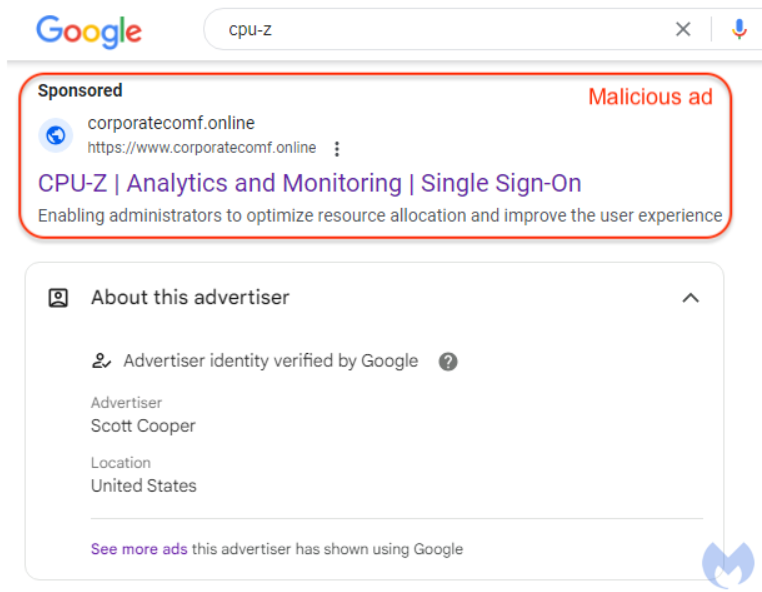Click the globe favicon of the sponsored ad
Viewport: 762px width, 592px height.
click(x=56, y=135)
